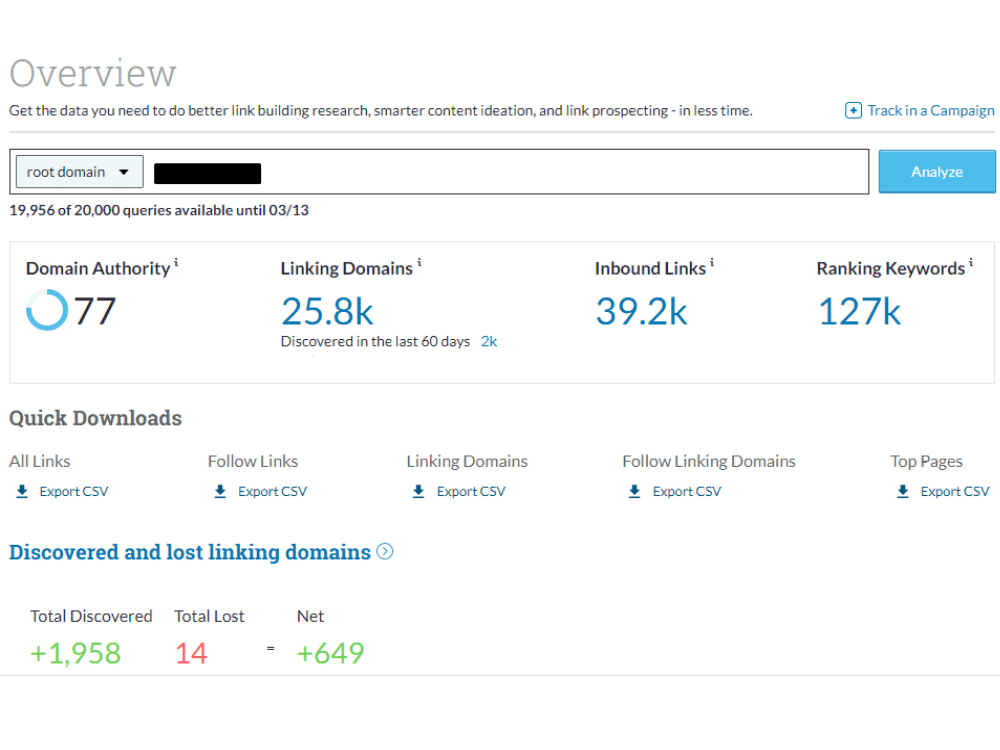
Task: Click the +1,958 Total Discovered value
Action: [x=75, y=653]
